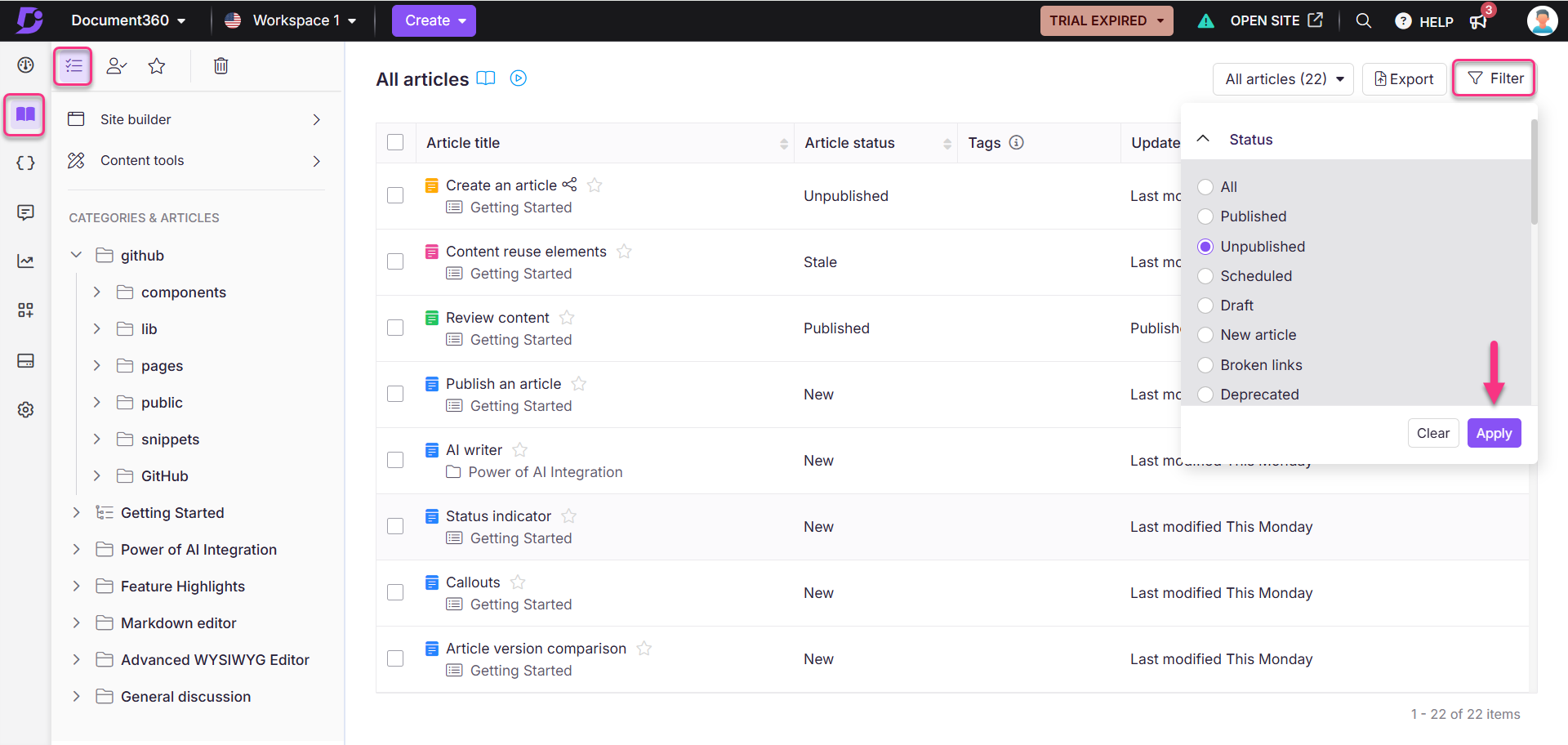Open the Recycle bin trash icon
This screenshot has width=1568, height=745.
[x=220, y=65]
